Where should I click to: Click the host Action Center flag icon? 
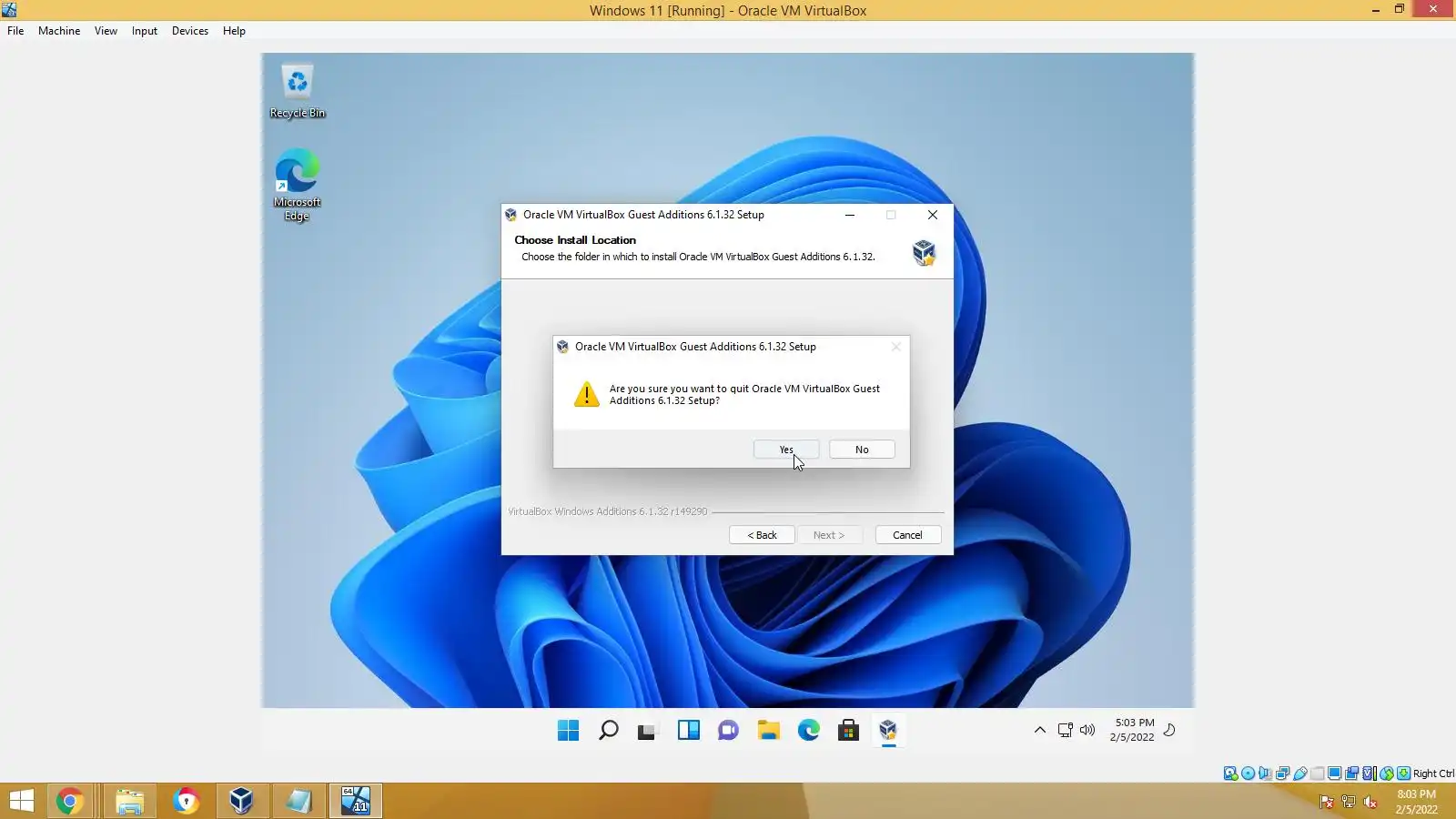pyautogui.click(x=1327, y=802)
